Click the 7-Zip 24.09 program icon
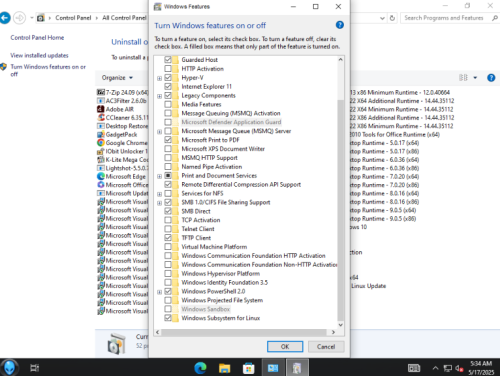 101,92
